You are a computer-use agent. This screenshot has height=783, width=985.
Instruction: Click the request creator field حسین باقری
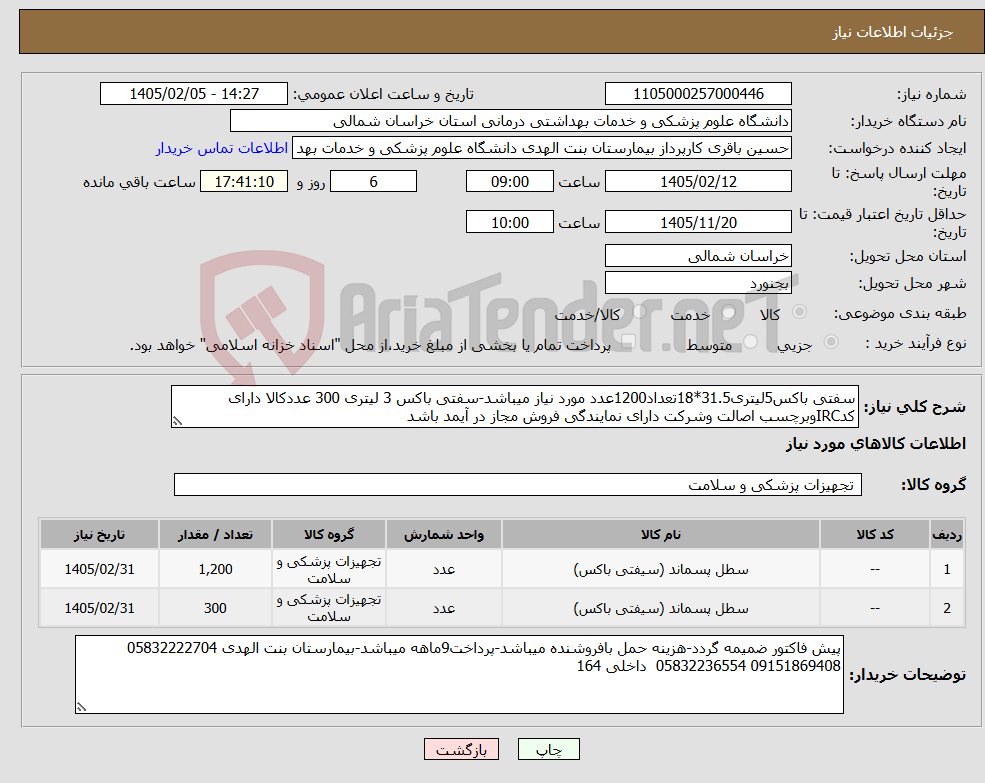click(541, 148)
